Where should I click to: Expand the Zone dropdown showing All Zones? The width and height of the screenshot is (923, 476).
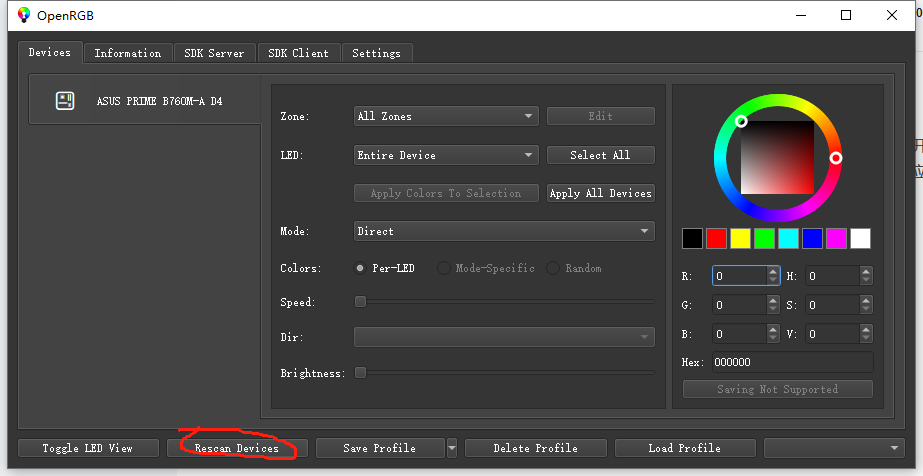click(x=446, y=116)
